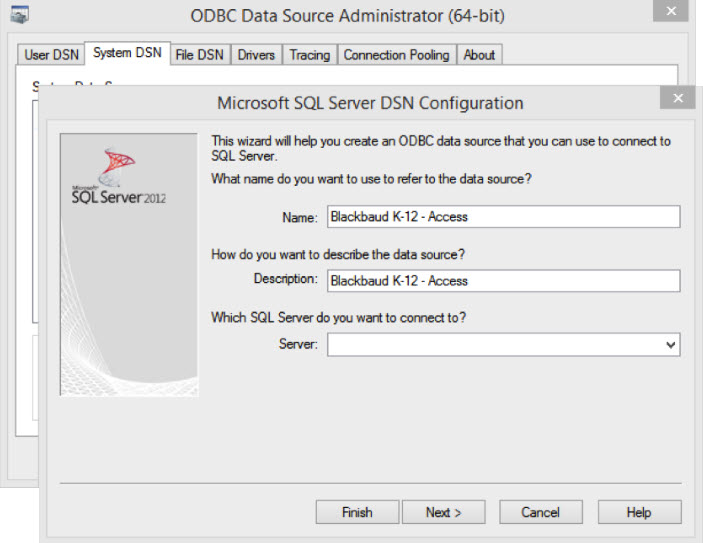This screenshot has width=703, height=543.
Task: Open the Tracing tab
Action: tap(309, 55)
